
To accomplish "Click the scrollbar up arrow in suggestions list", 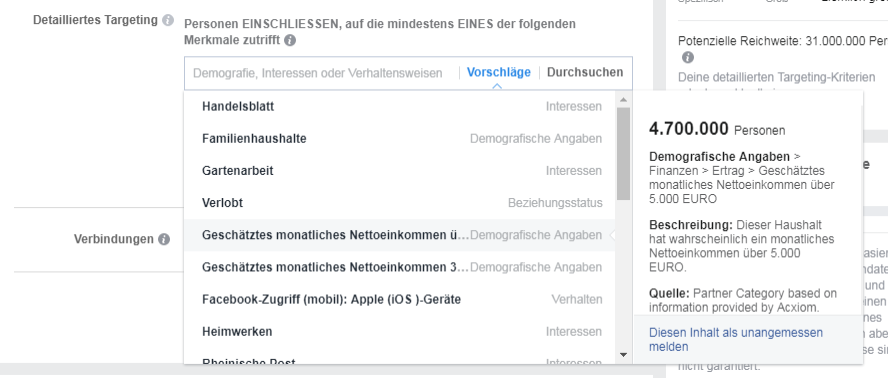I will 624,100.
